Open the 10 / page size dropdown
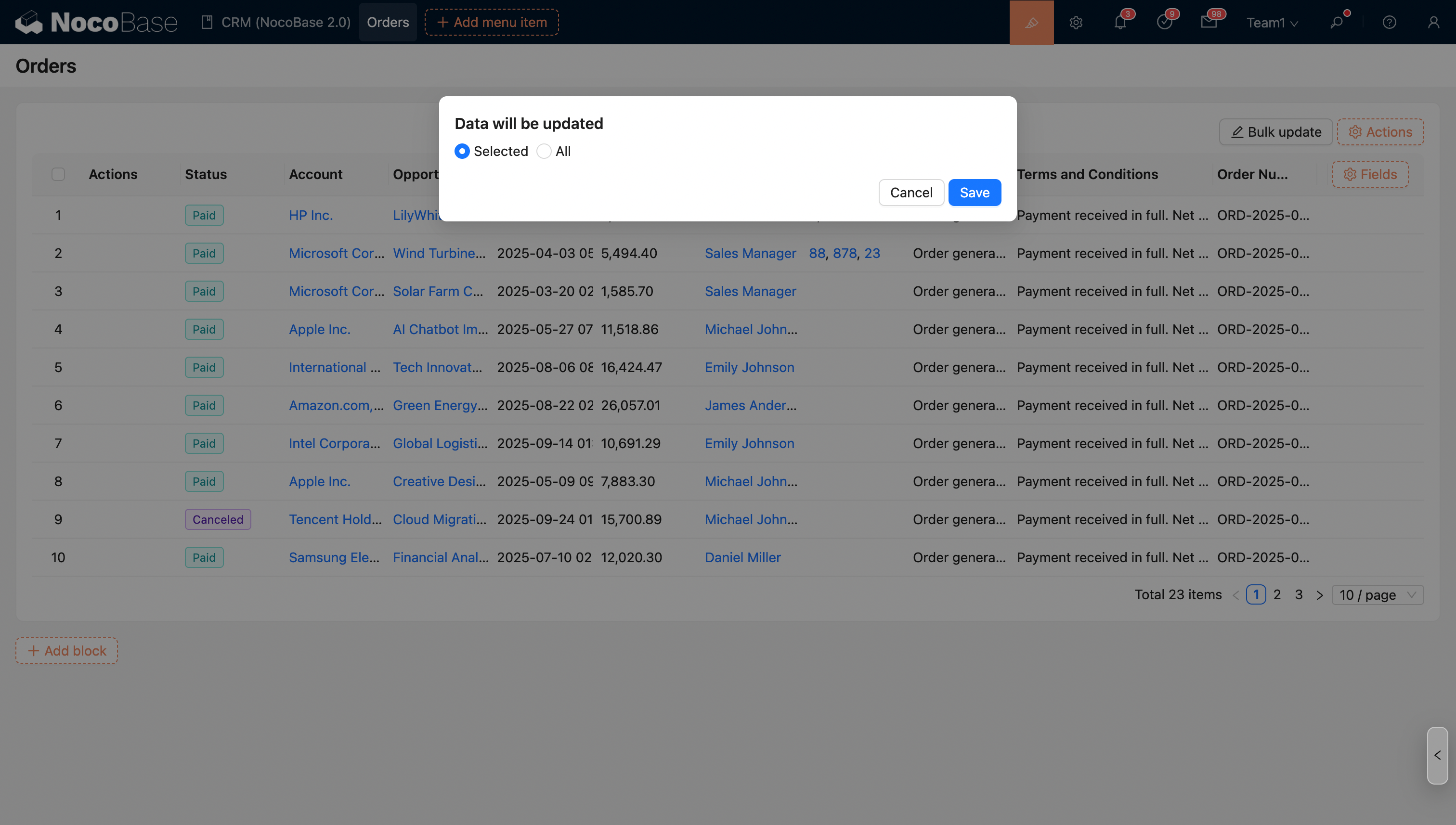 pyautogui.click(x=1377, y=595)
